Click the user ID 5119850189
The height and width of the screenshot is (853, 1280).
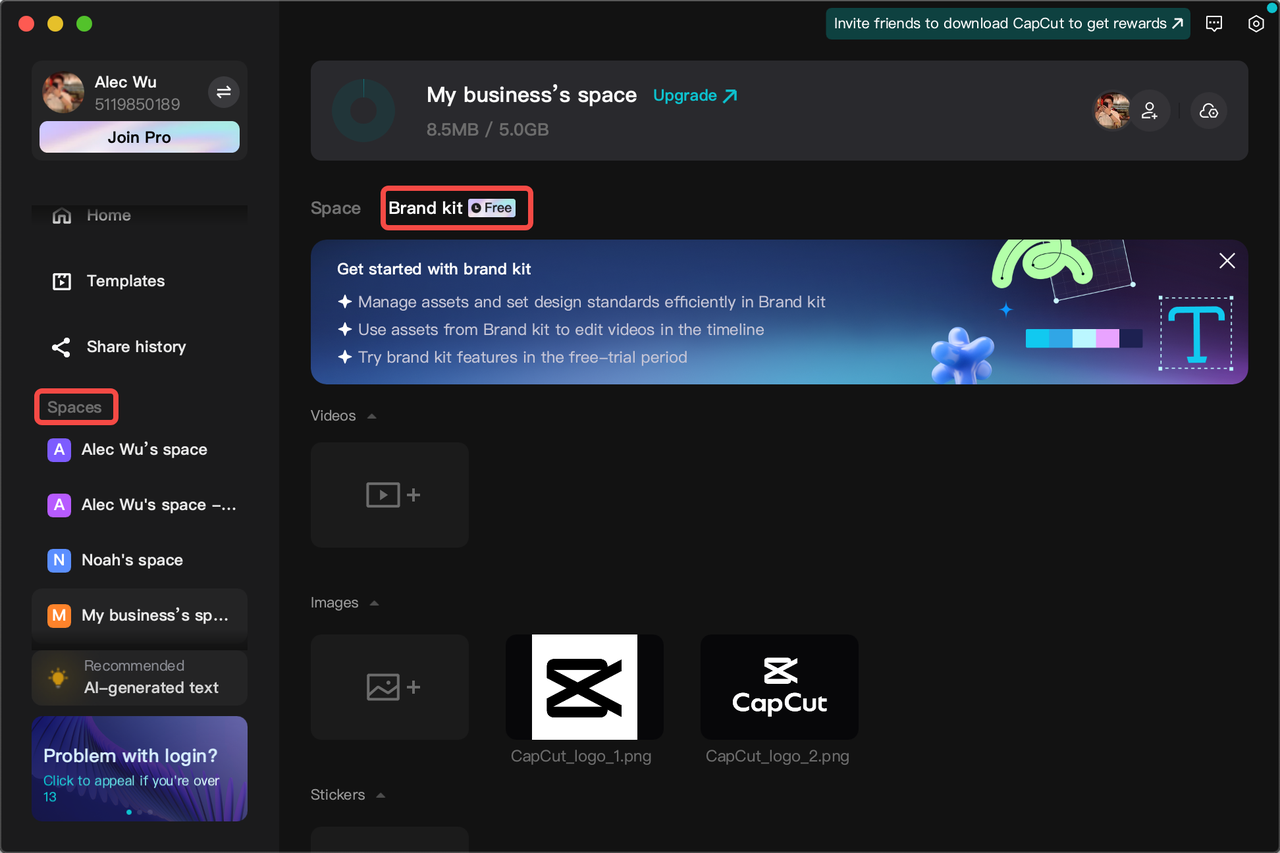(138, 104)
